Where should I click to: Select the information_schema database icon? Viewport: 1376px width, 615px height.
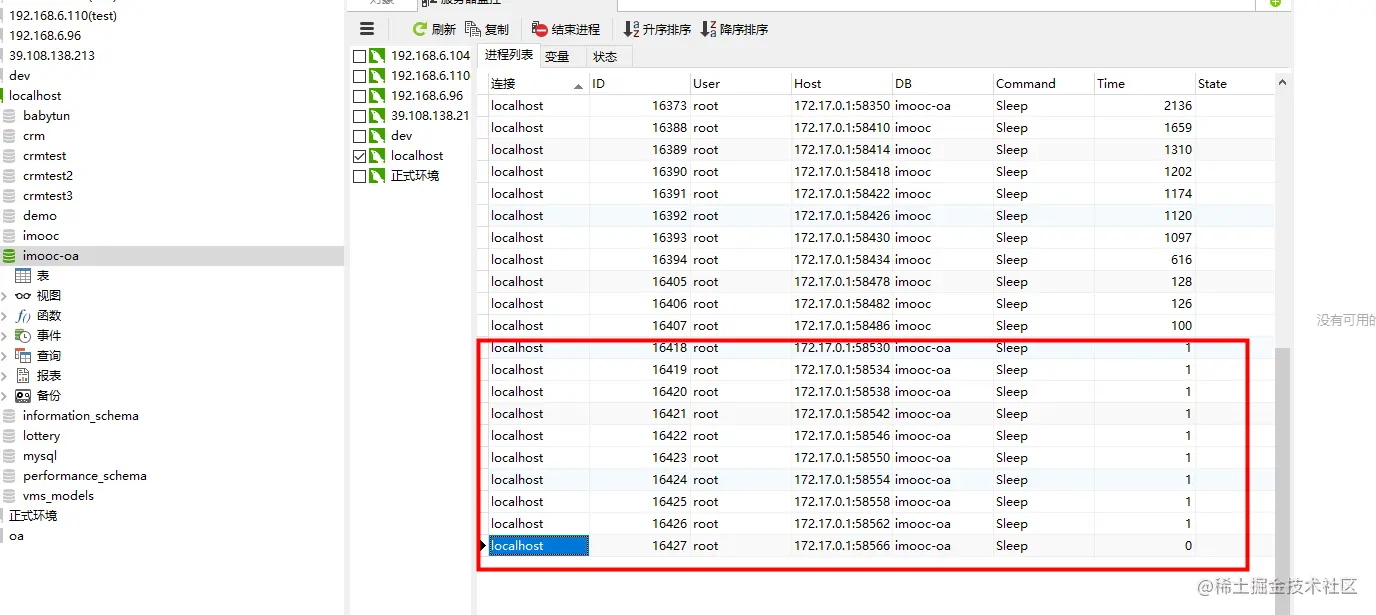point(10,416)
